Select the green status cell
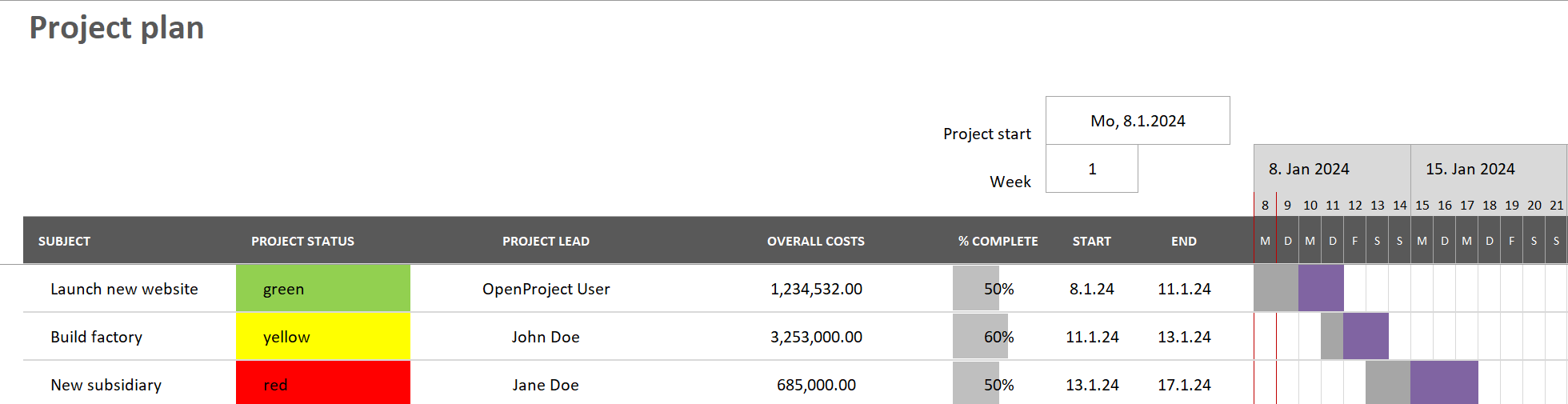The image size is (1568, 404). 322,289
